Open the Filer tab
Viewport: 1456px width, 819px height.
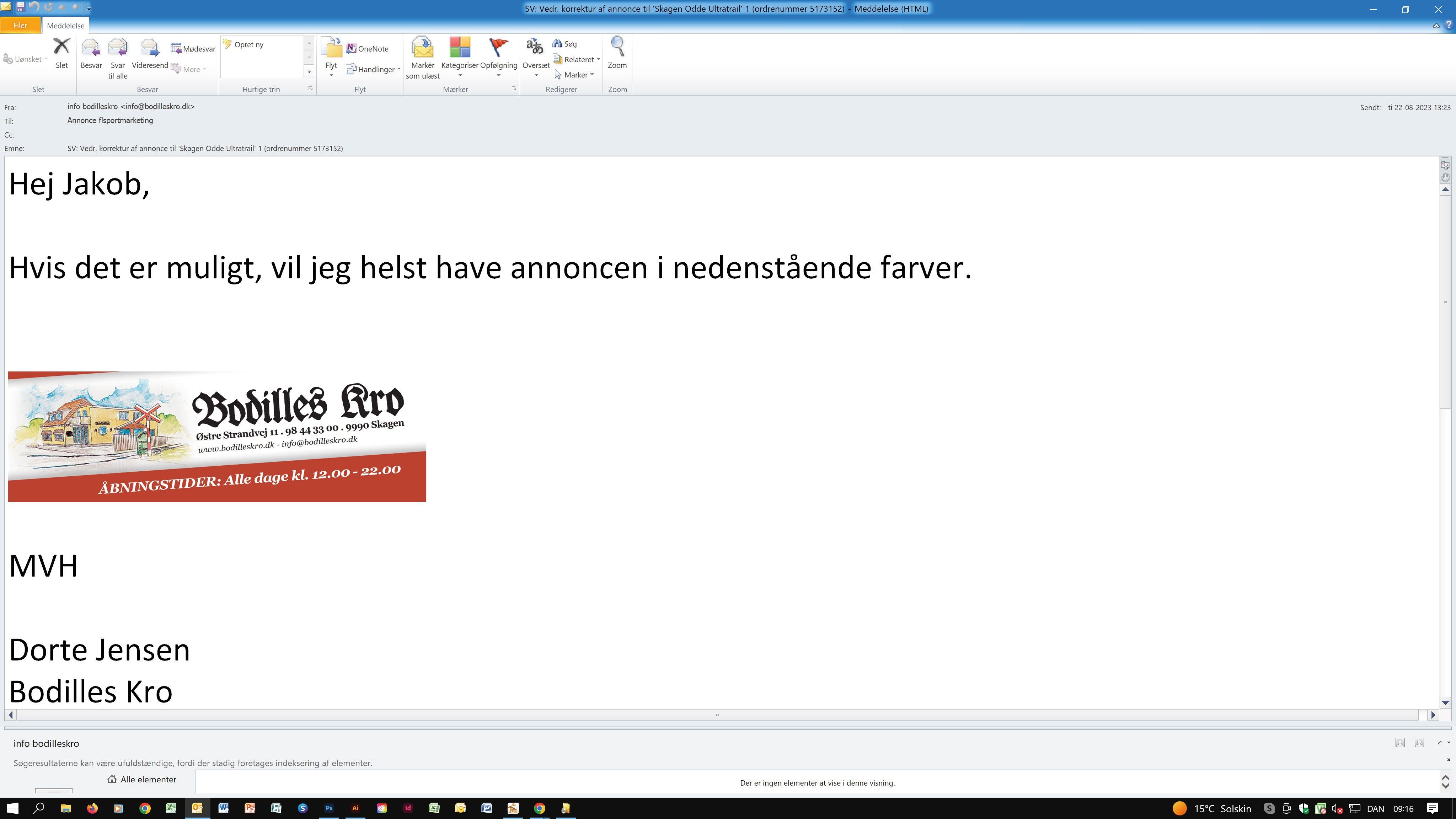pos(20,26)
